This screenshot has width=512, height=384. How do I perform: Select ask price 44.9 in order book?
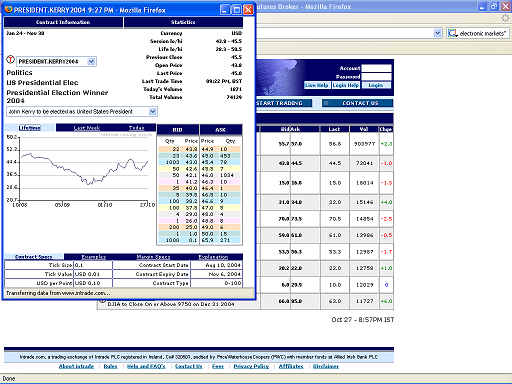[207, 149]
